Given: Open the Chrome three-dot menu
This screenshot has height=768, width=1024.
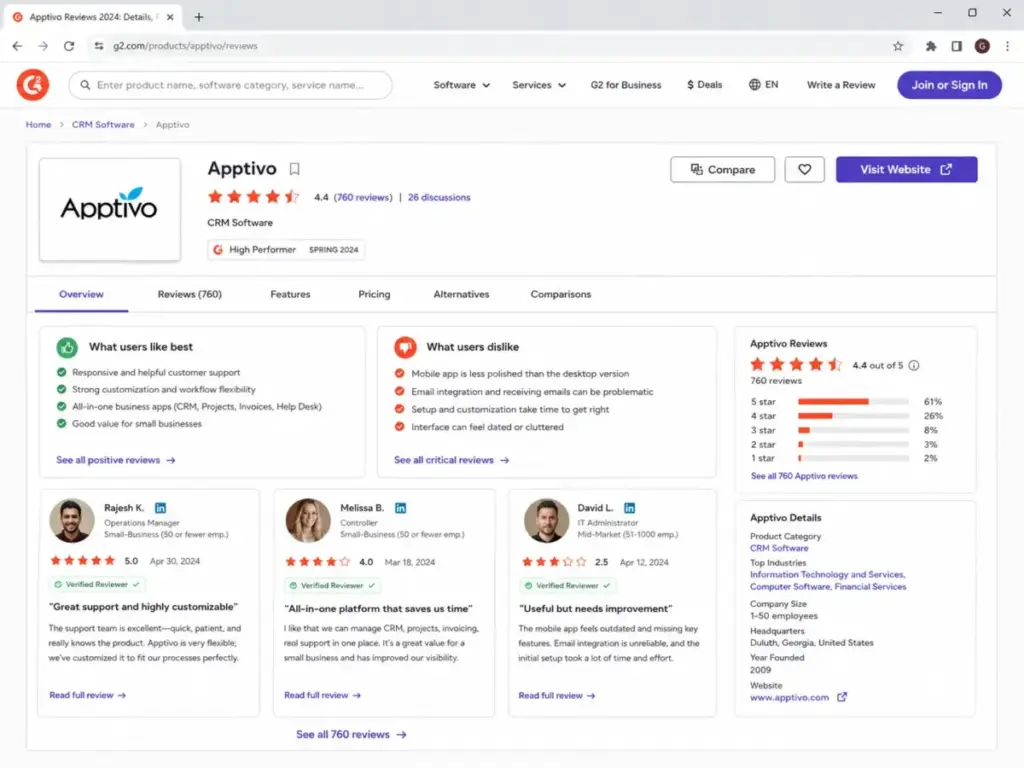Looking at the screenshot, I should click(1007, 46).
